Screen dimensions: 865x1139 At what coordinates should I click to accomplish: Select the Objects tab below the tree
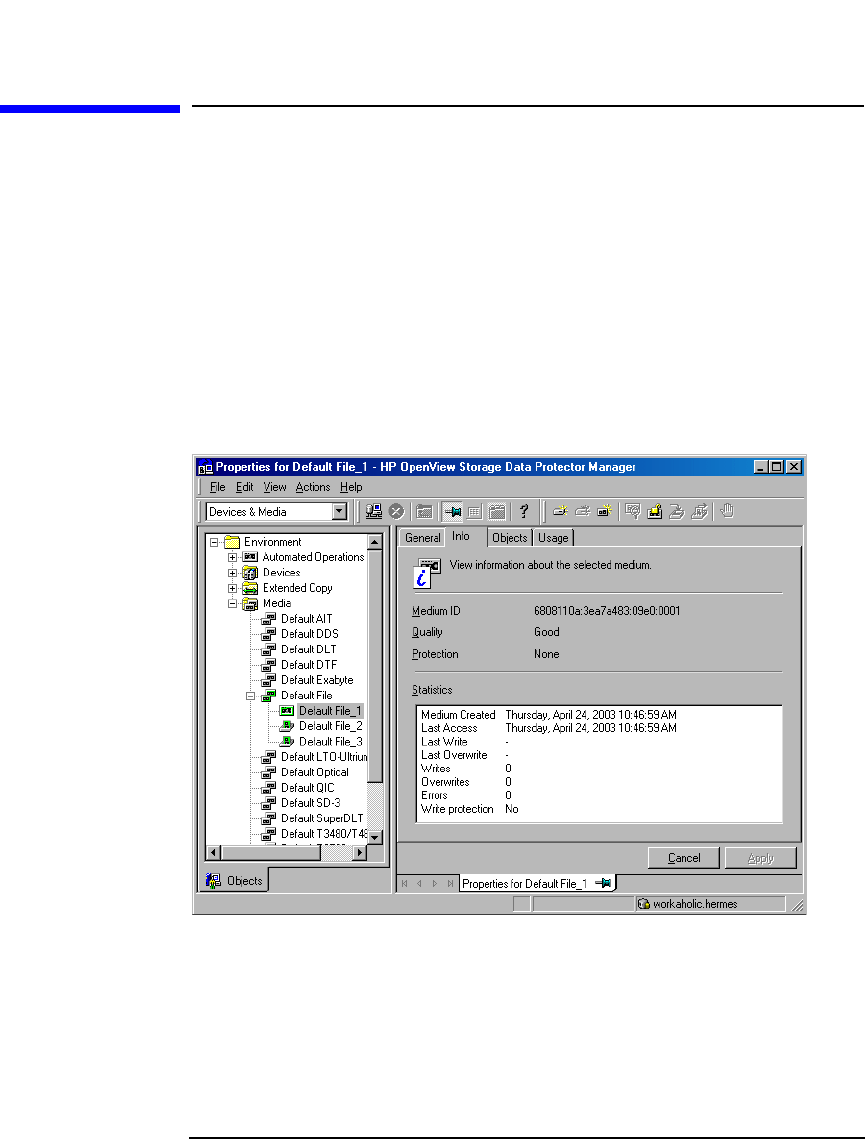235,880
